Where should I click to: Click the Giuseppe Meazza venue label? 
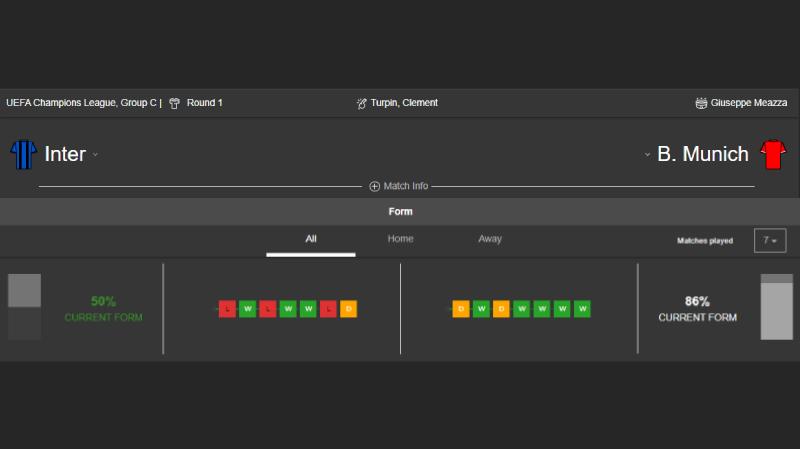749,103
